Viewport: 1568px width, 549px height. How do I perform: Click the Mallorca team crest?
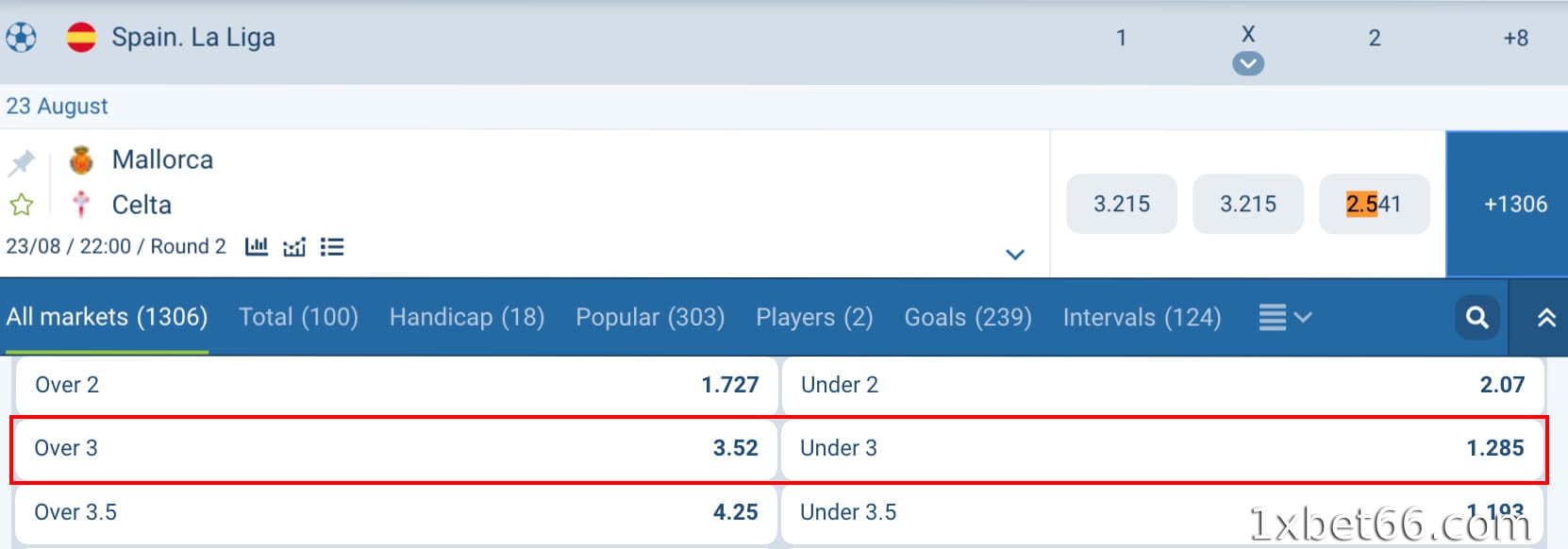point(81,160)
